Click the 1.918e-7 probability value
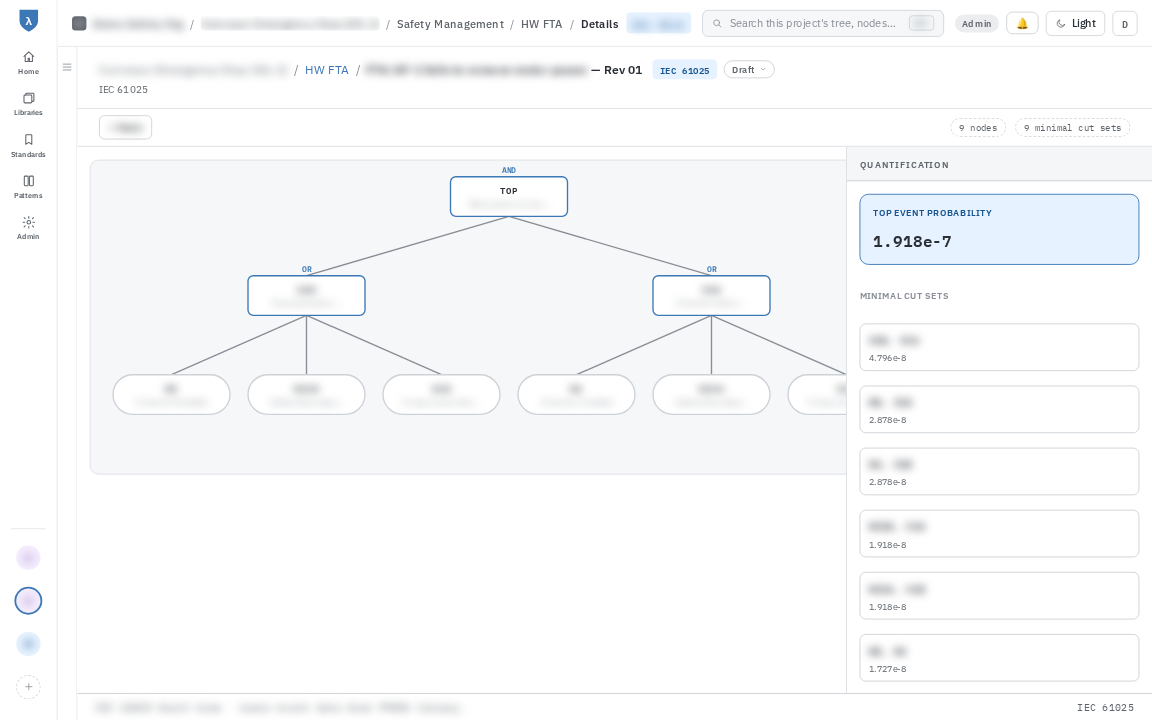Image resolution: width=1152 pixels, height=720 pixels. [x=912, y=242]
